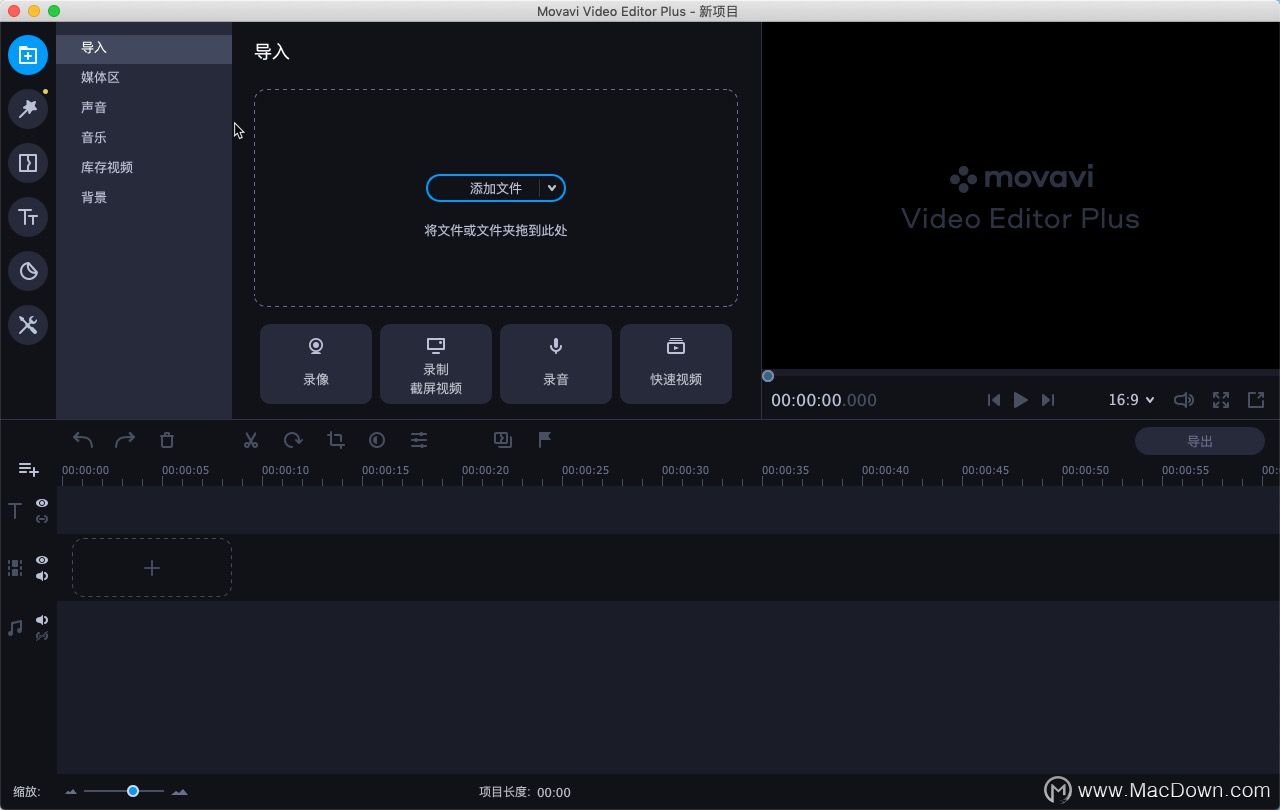Click the timeline zoom slider handle
Image resolution: width=1280 pixels, height=810 pixels.
point(133,791)
